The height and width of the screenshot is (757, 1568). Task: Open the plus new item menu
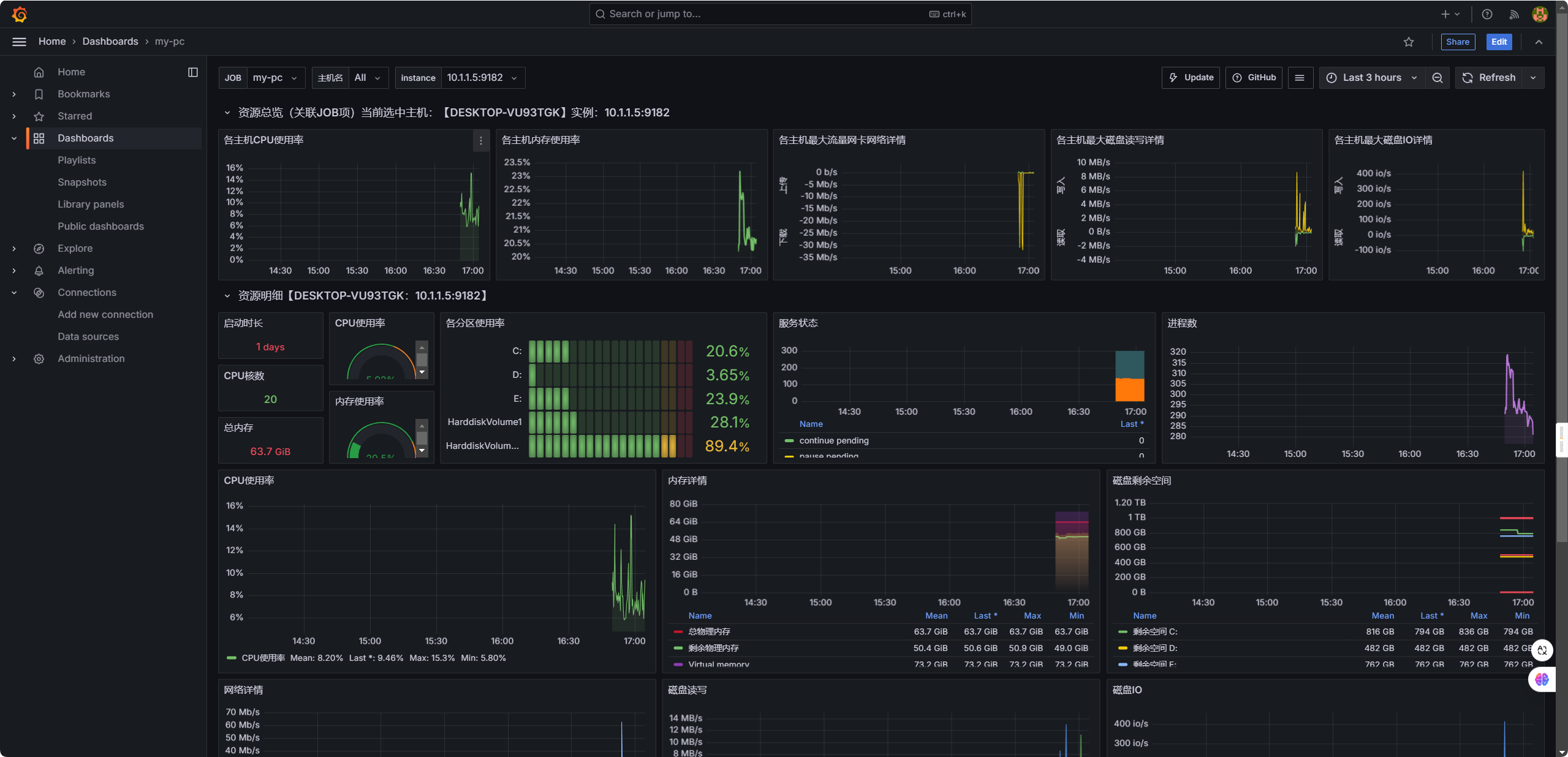click(x=1450, y=14)
